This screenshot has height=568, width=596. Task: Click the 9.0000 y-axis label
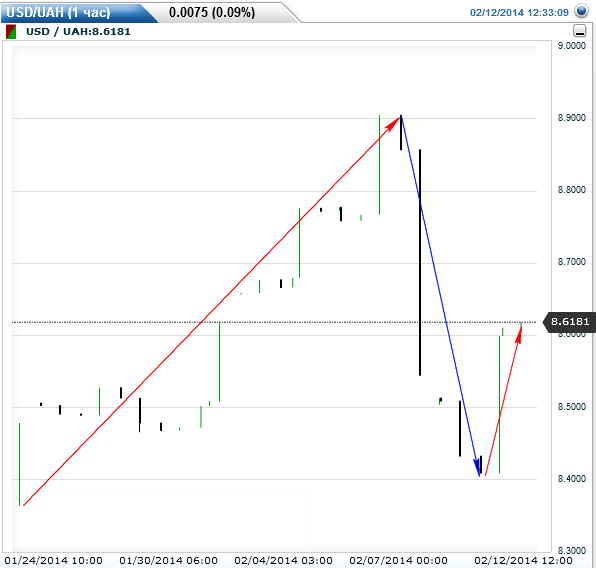coord(571,46)
